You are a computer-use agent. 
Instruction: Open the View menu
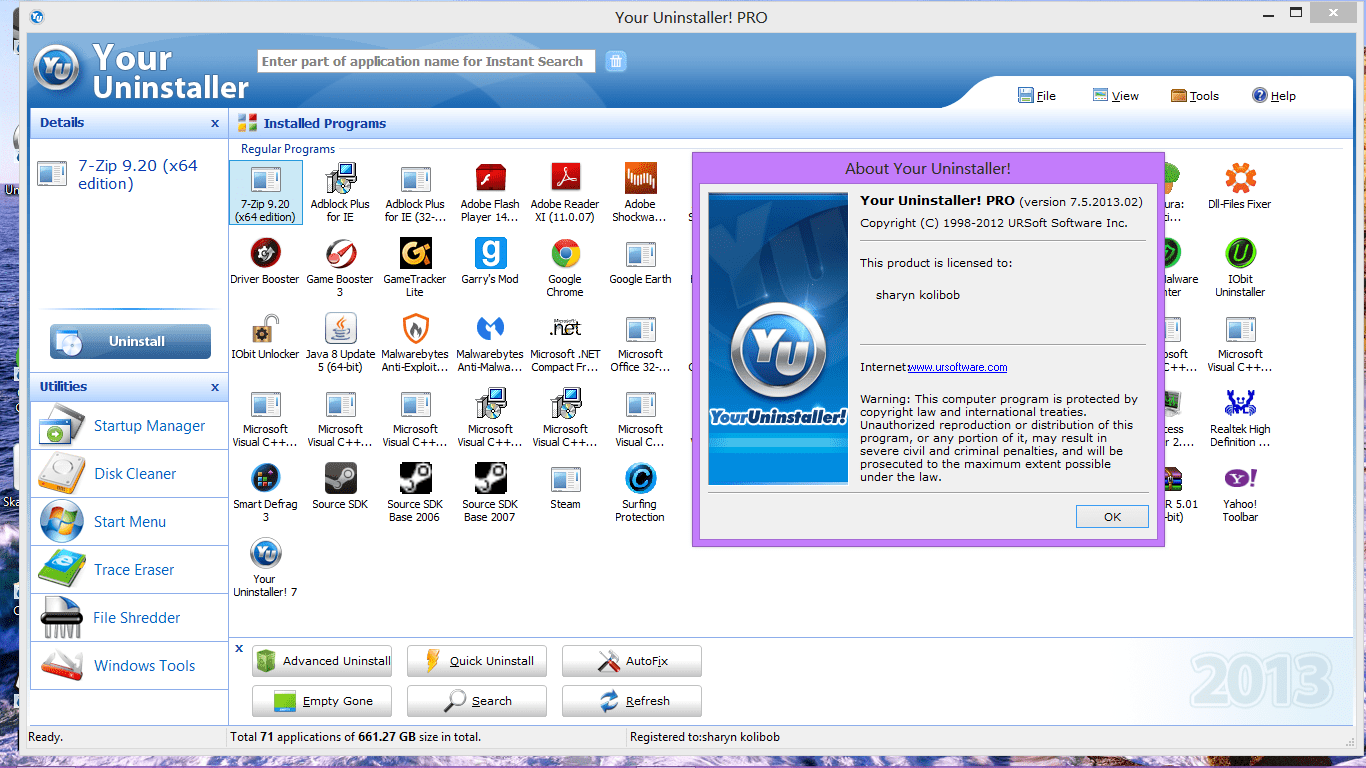1116,96
